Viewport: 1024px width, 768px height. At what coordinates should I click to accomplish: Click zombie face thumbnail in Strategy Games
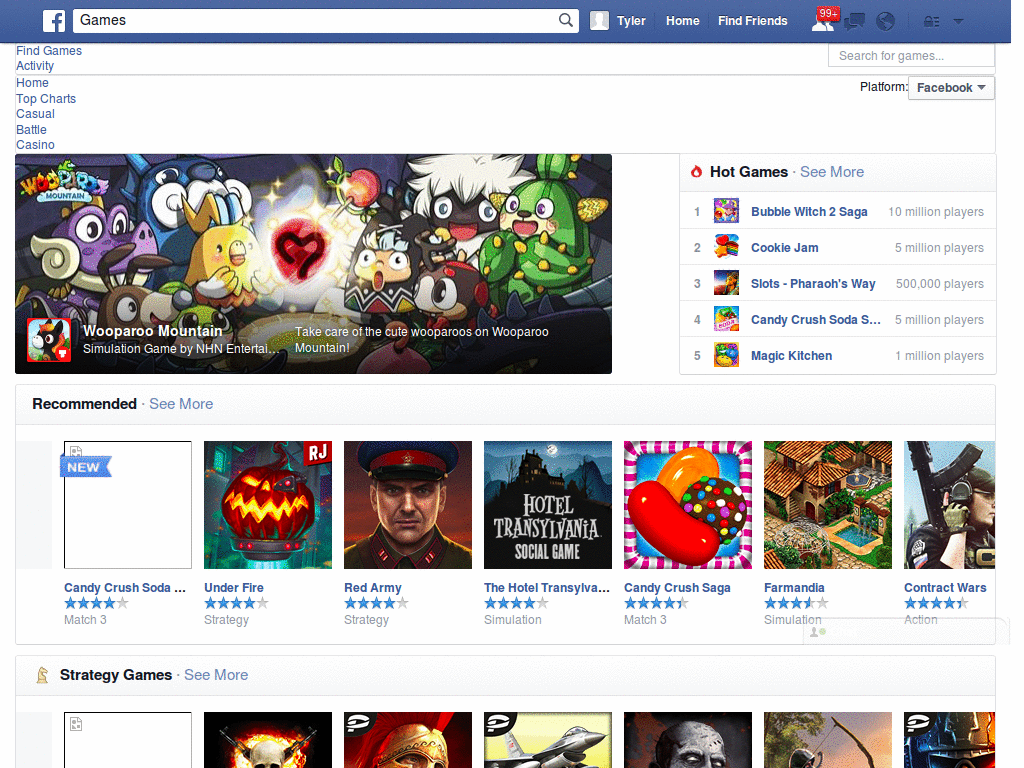pyautogui.click(x=688, y=740)
